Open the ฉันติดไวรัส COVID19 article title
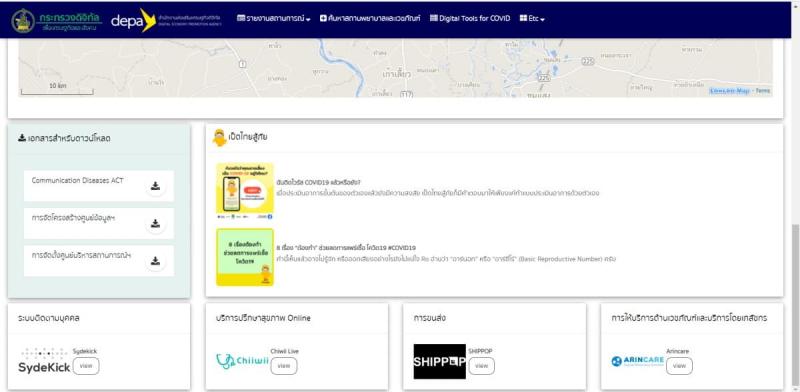800x392 pixels. pyautogui.click(x=318, y=182)
